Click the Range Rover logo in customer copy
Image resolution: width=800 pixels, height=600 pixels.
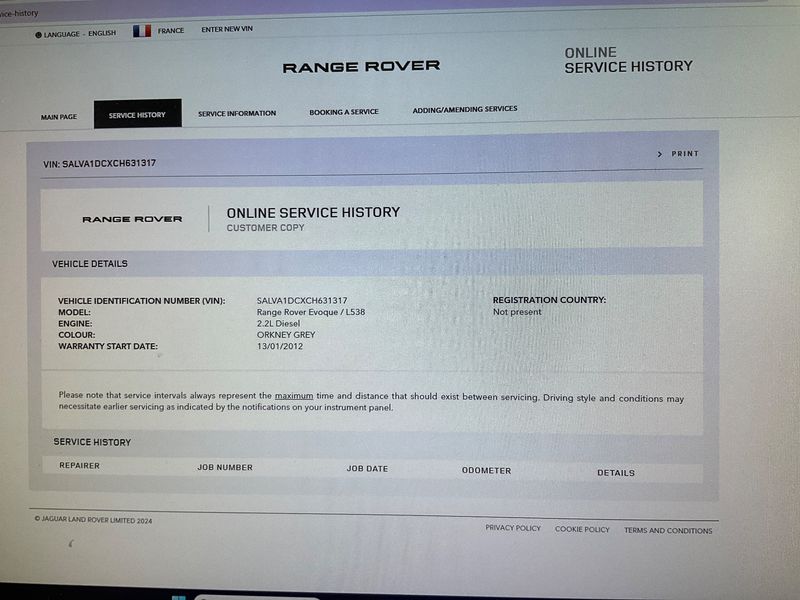click(x=132, y=219)
